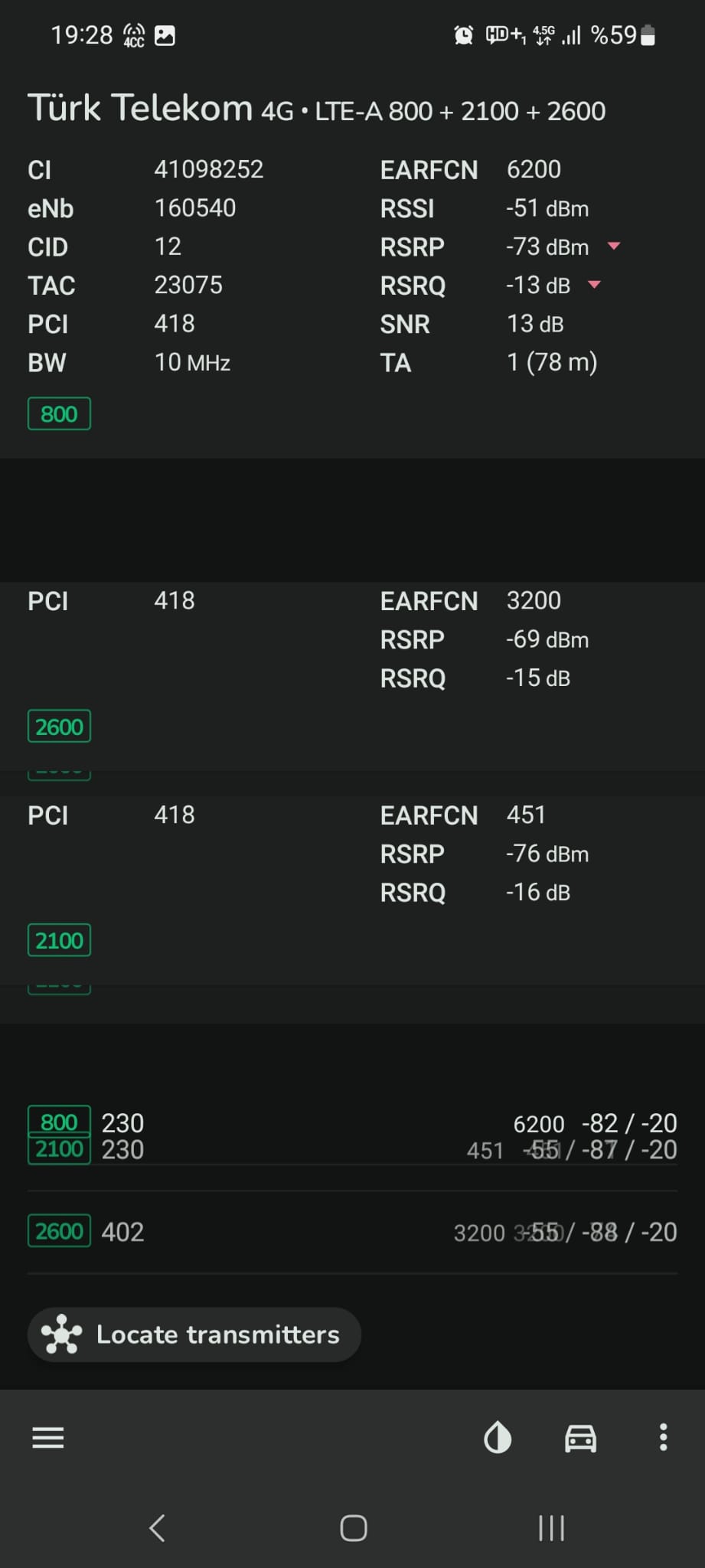Tap the Türk Telekom network header

point(316,108)
